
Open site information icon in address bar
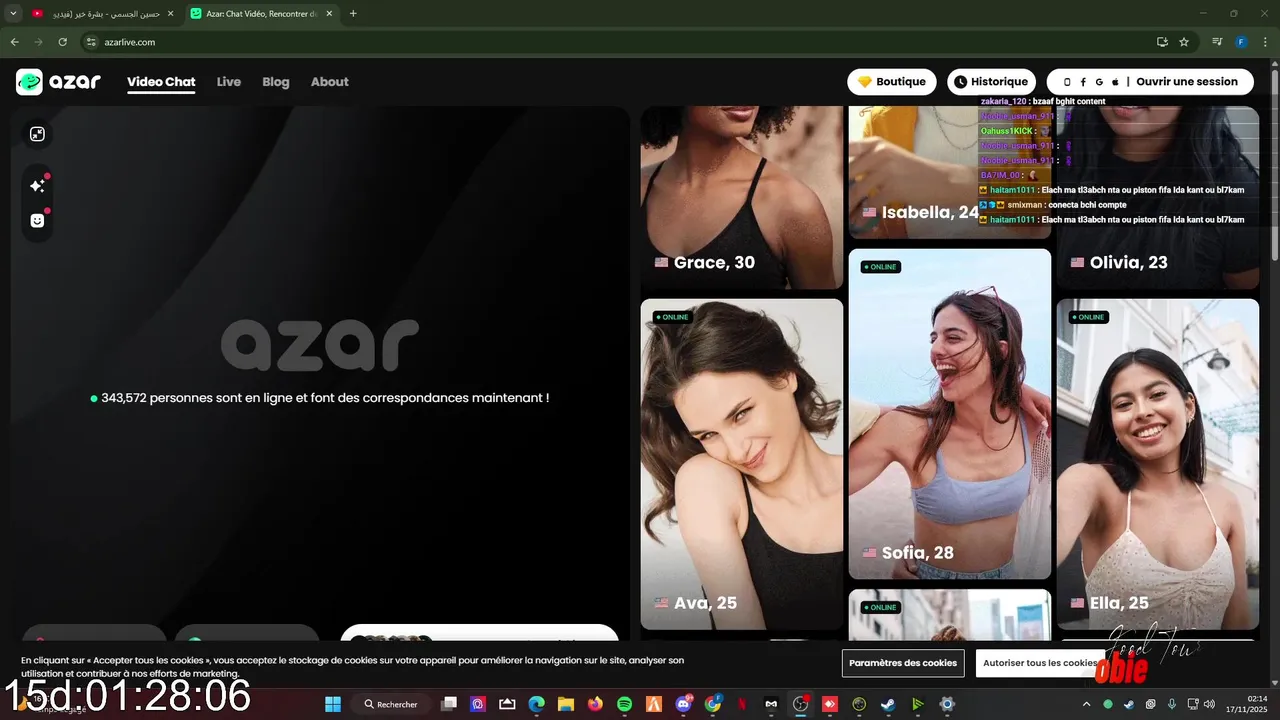click(x=91, y=42)
